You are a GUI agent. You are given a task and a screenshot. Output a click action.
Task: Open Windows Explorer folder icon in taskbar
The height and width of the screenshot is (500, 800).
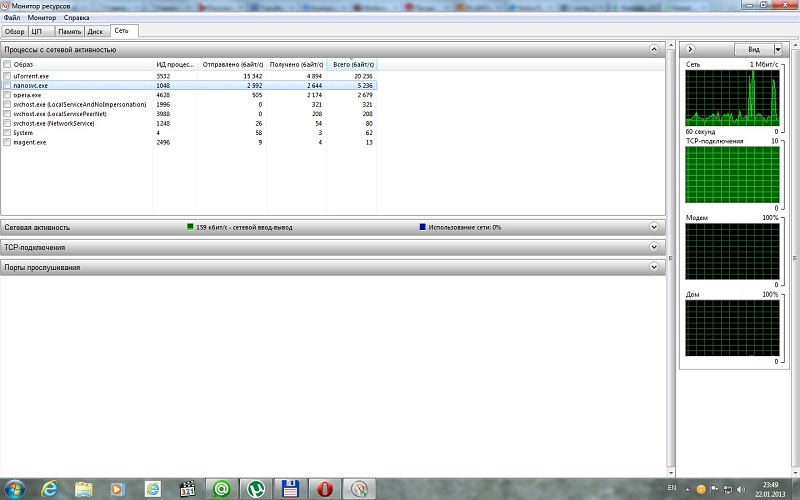tap(83, 489)
